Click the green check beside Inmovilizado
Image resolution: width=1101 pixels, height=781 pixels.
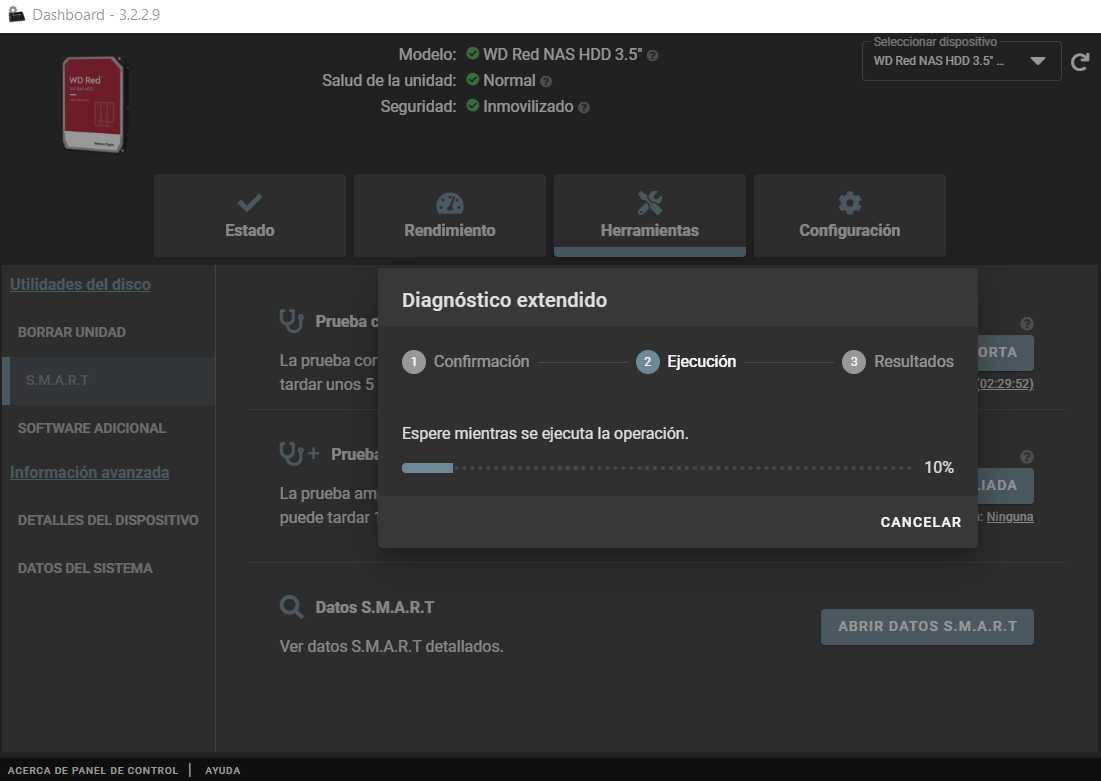coord(473,105)
